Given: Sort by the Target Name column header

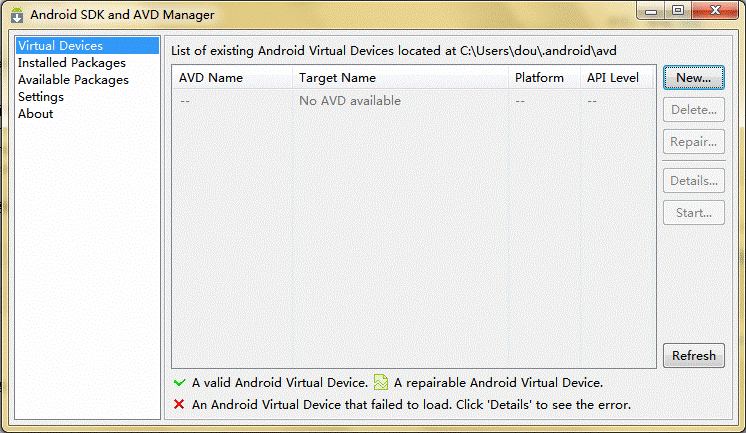Looking at the screenshot, I should tap(400, 78).
